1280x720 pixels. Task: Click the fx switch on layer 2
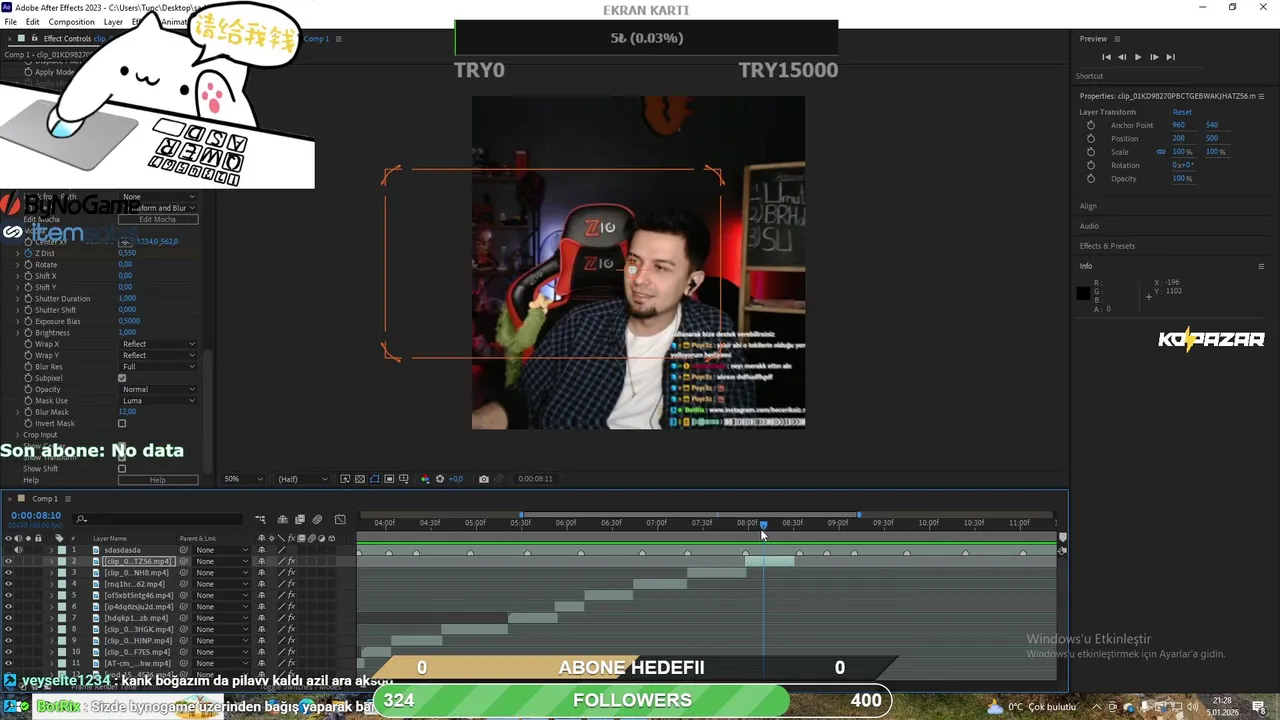coord(291,561)
